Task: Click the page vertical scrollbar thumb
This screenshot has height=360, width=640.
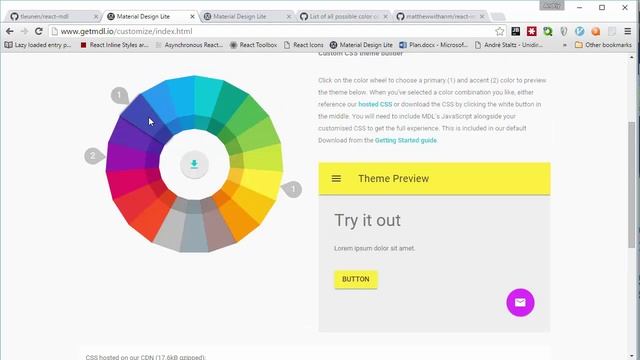Action: click(x=632, y=184)
